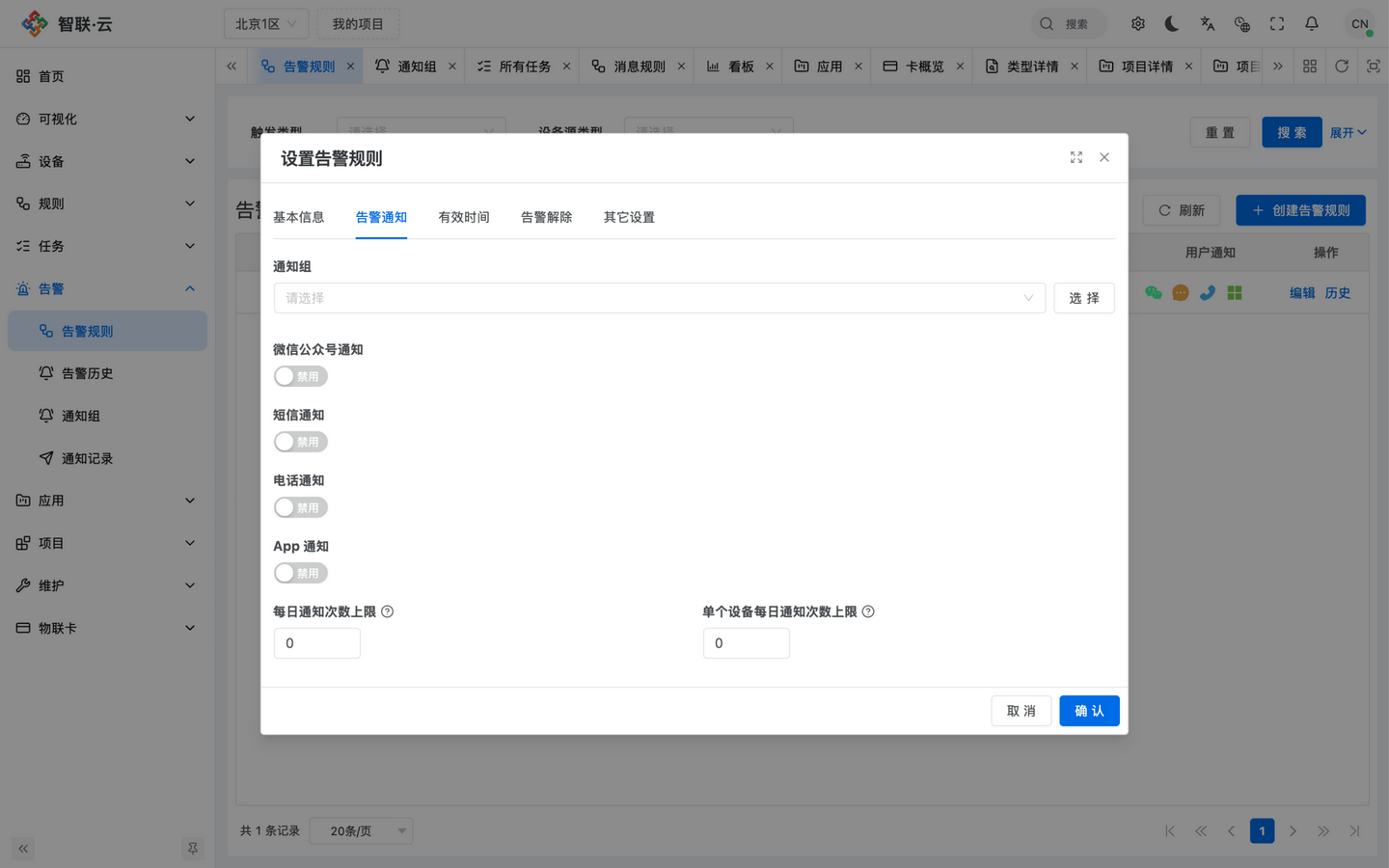Switch to the 其它设置 tab

[629, 218]
